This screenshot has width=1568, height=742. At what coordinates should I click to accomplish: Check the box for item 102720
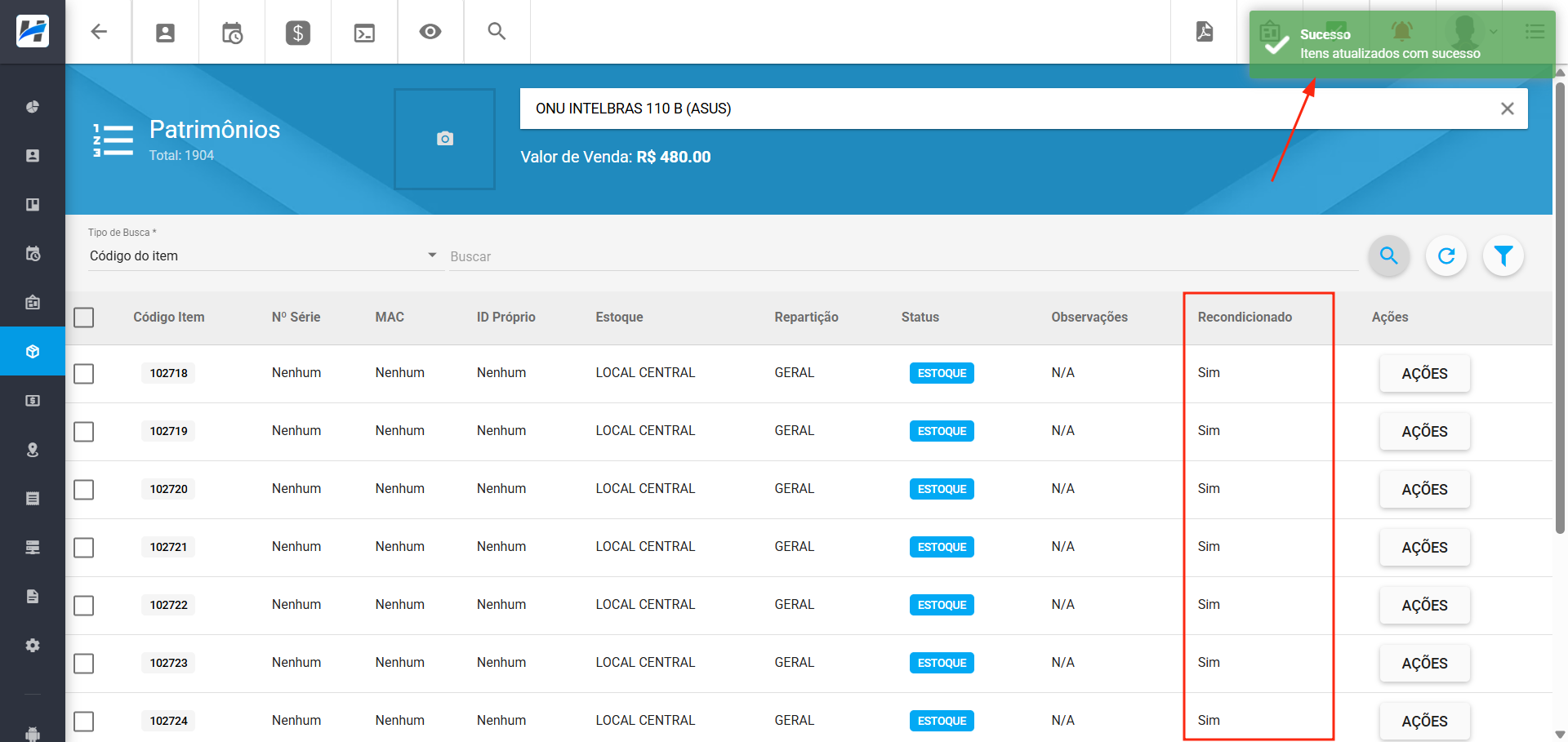coord(84,490)
